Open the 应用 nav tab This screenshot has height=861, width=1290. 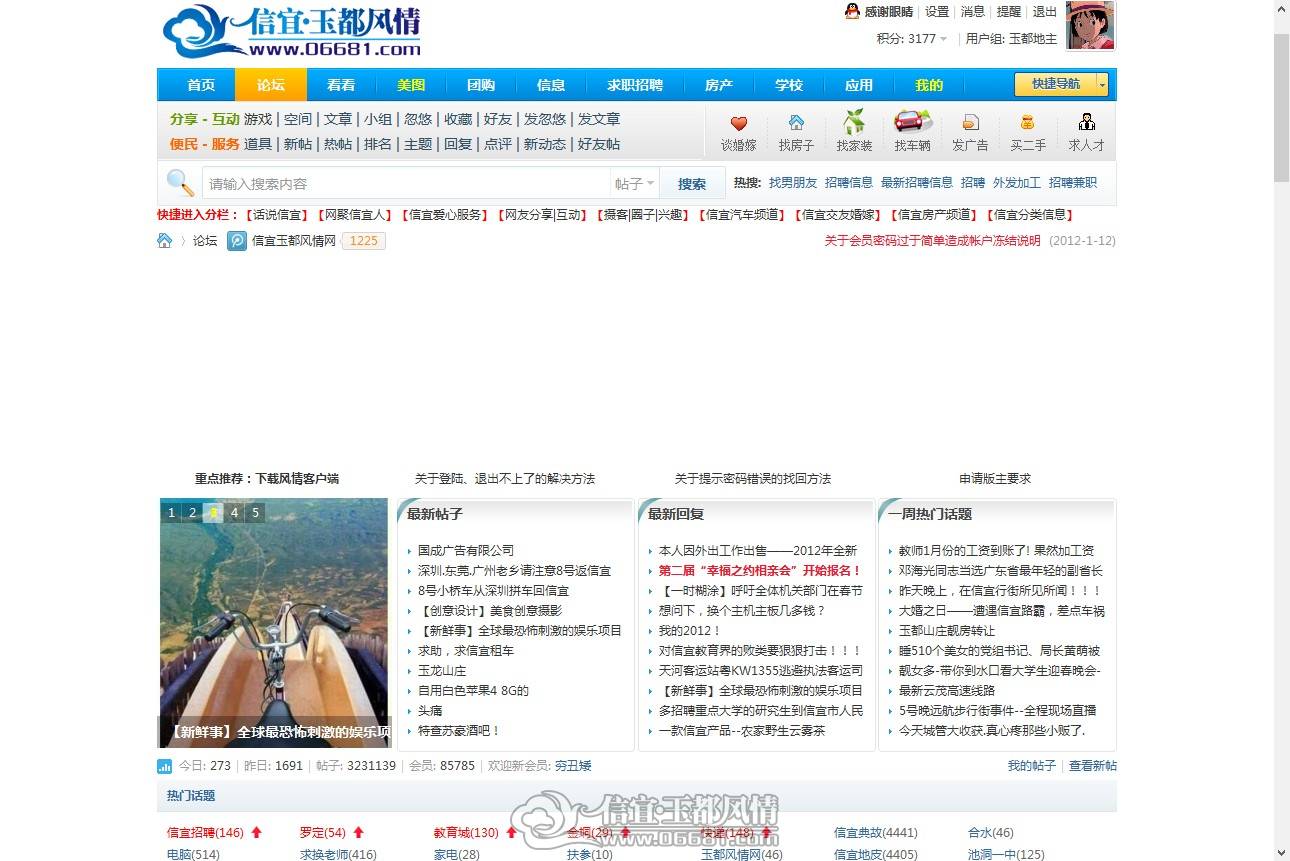859,85
